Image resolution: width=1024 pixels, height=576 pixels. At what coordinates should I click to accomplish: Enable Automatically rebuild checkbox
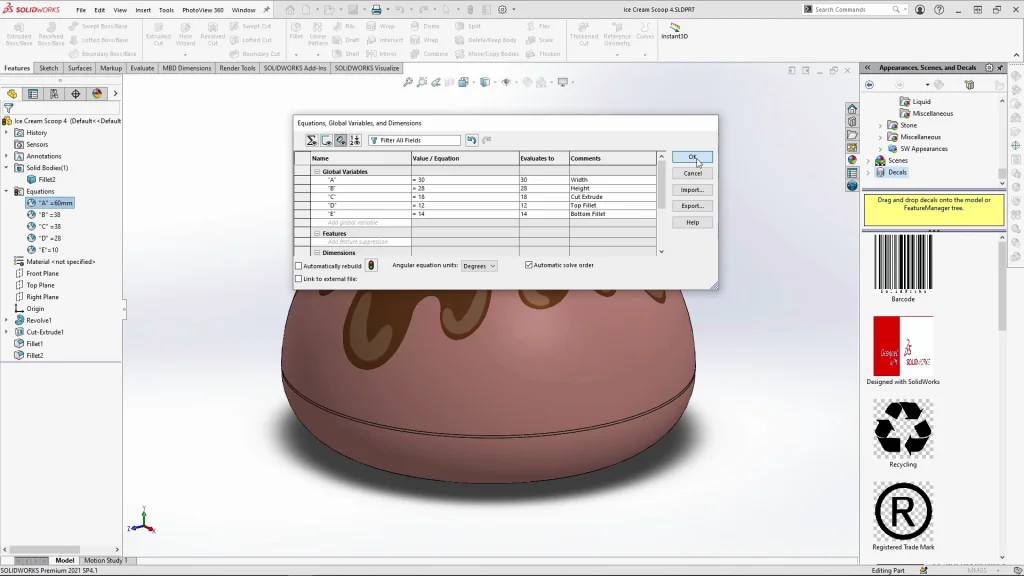click(299, 265)
